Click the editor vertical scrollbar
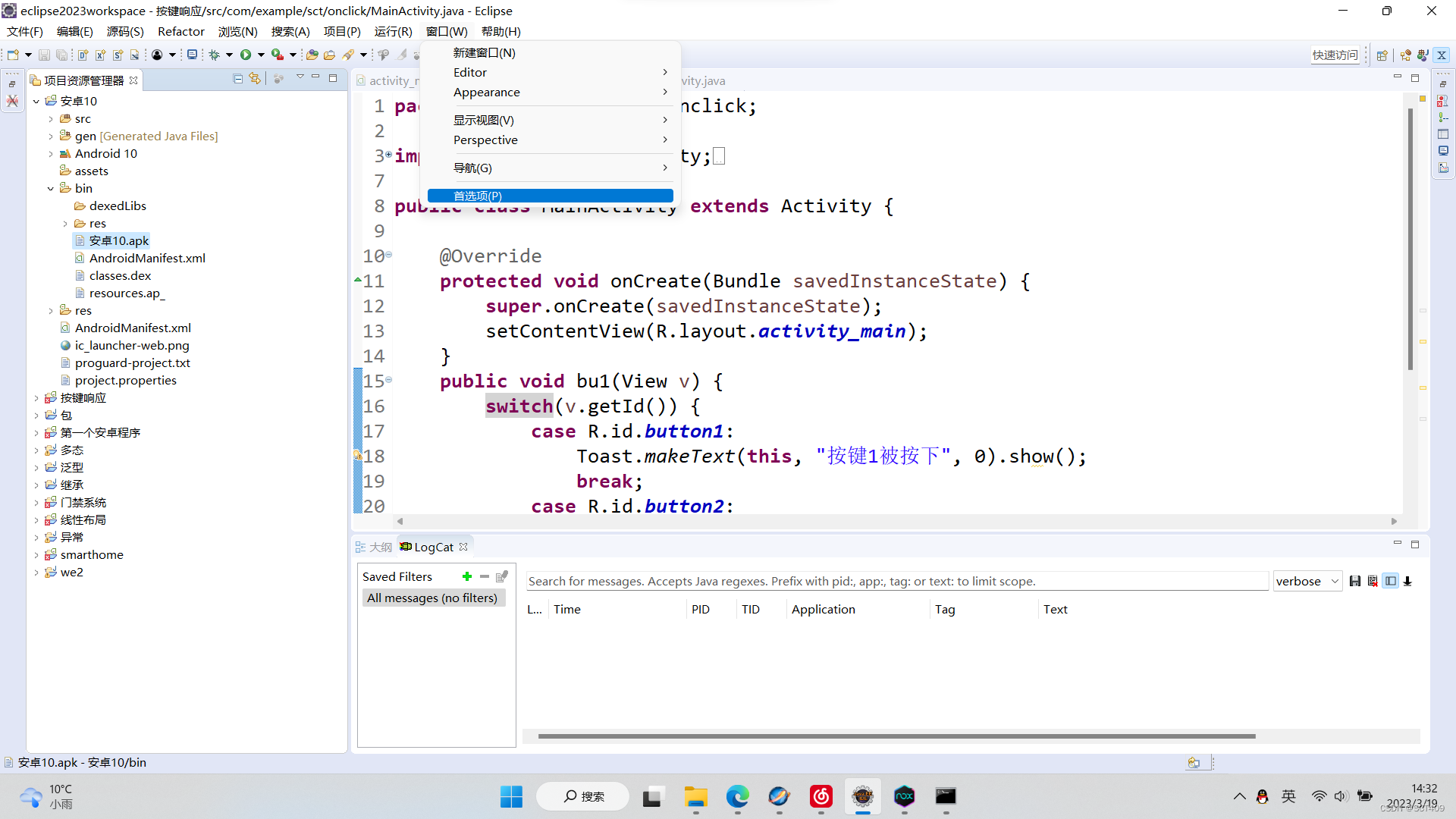 pyautogui.click(x=1410, y=239)
